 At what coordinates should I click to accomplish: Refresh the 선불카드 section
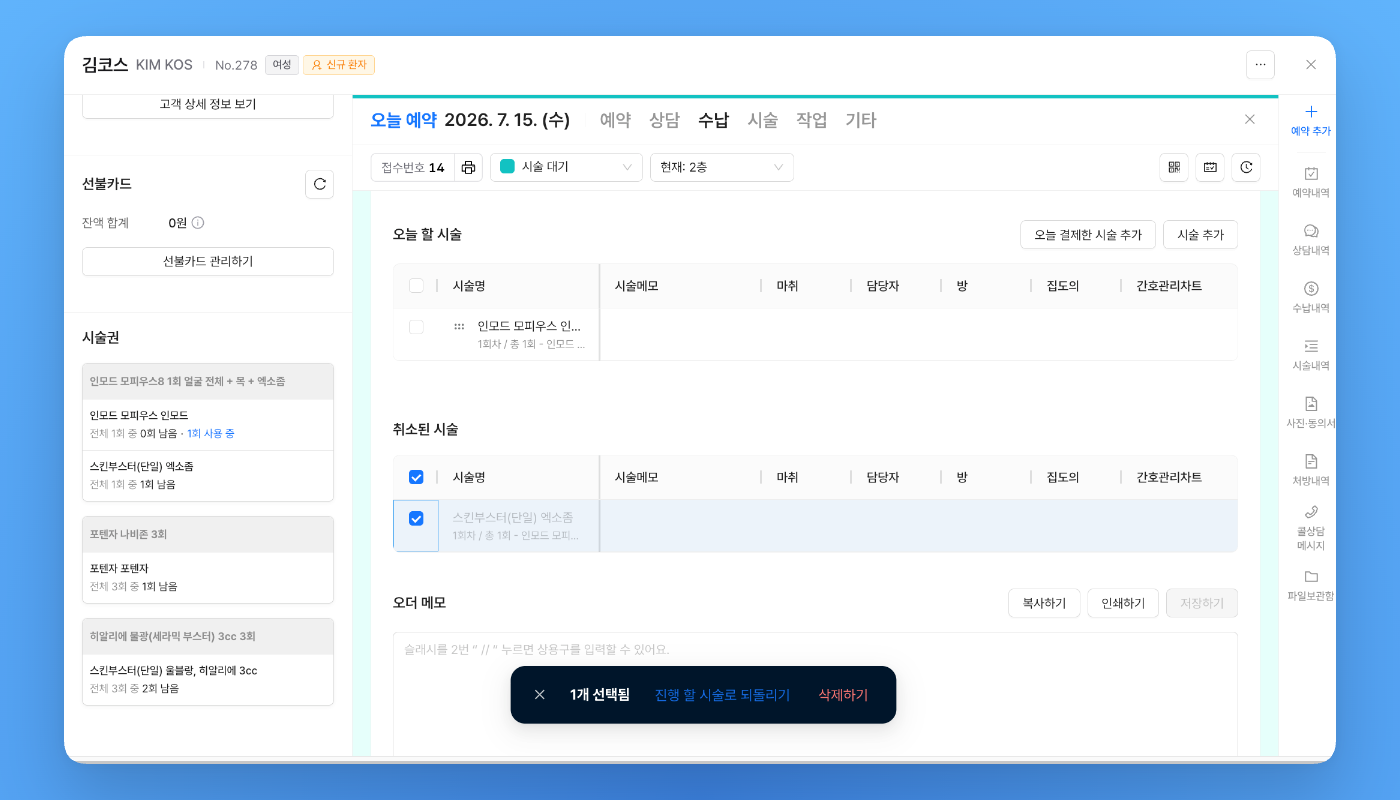pos(319,184)
